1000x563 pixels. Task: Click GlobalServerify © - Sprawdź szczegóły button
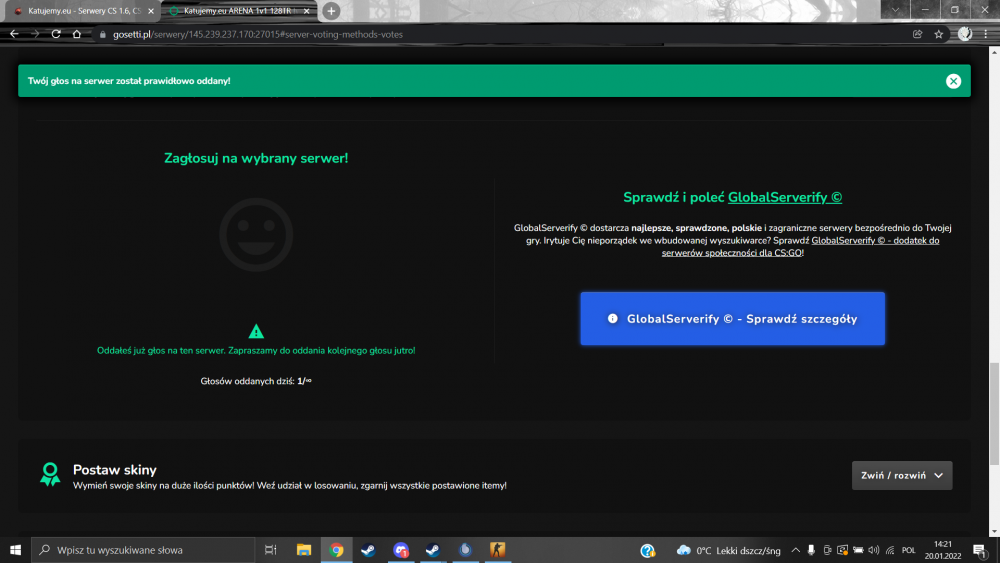click(x=732, y=319)
